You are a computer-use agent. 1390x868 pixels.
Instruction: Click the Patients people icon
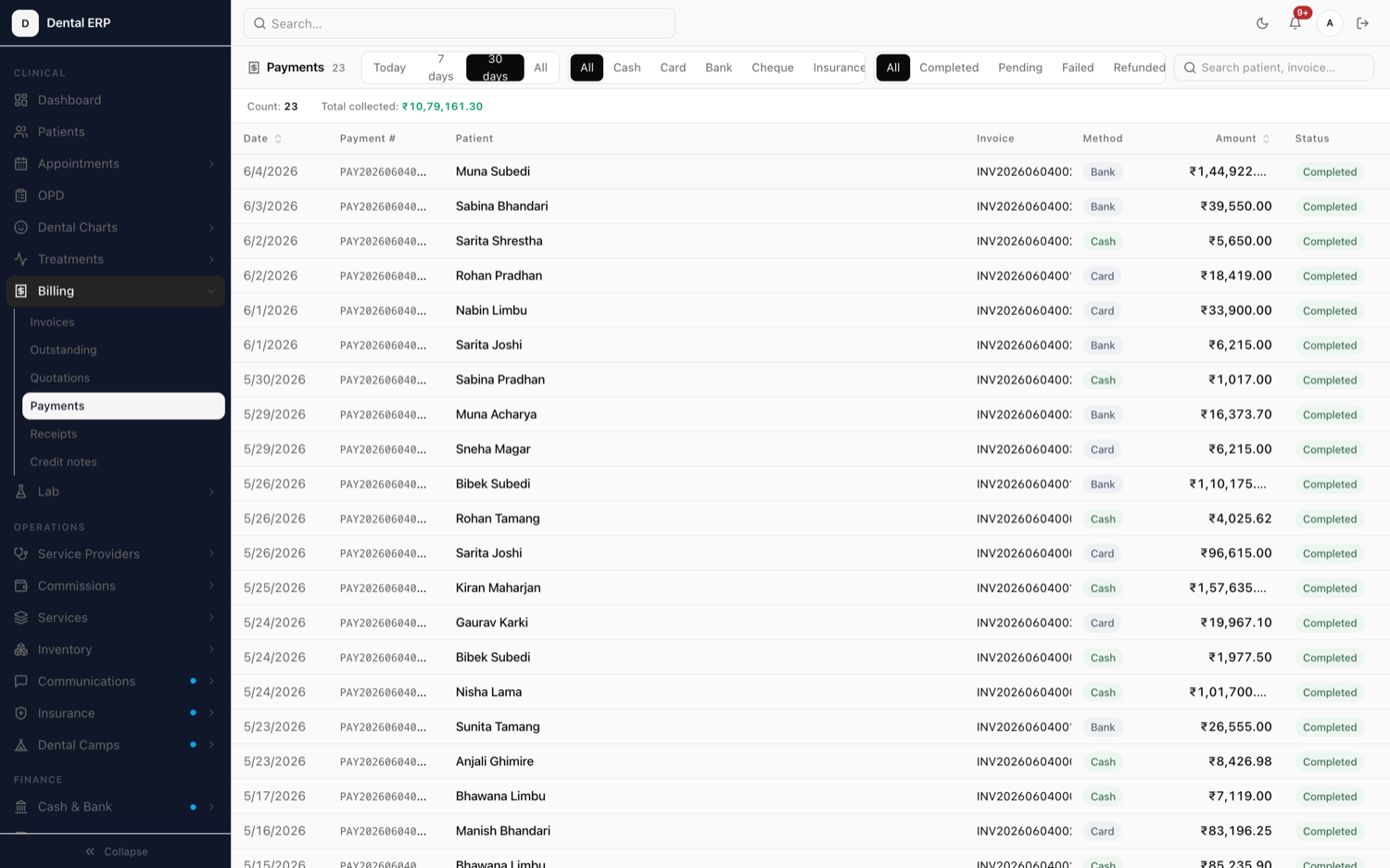pyautogui.click(x=21, y=132)
